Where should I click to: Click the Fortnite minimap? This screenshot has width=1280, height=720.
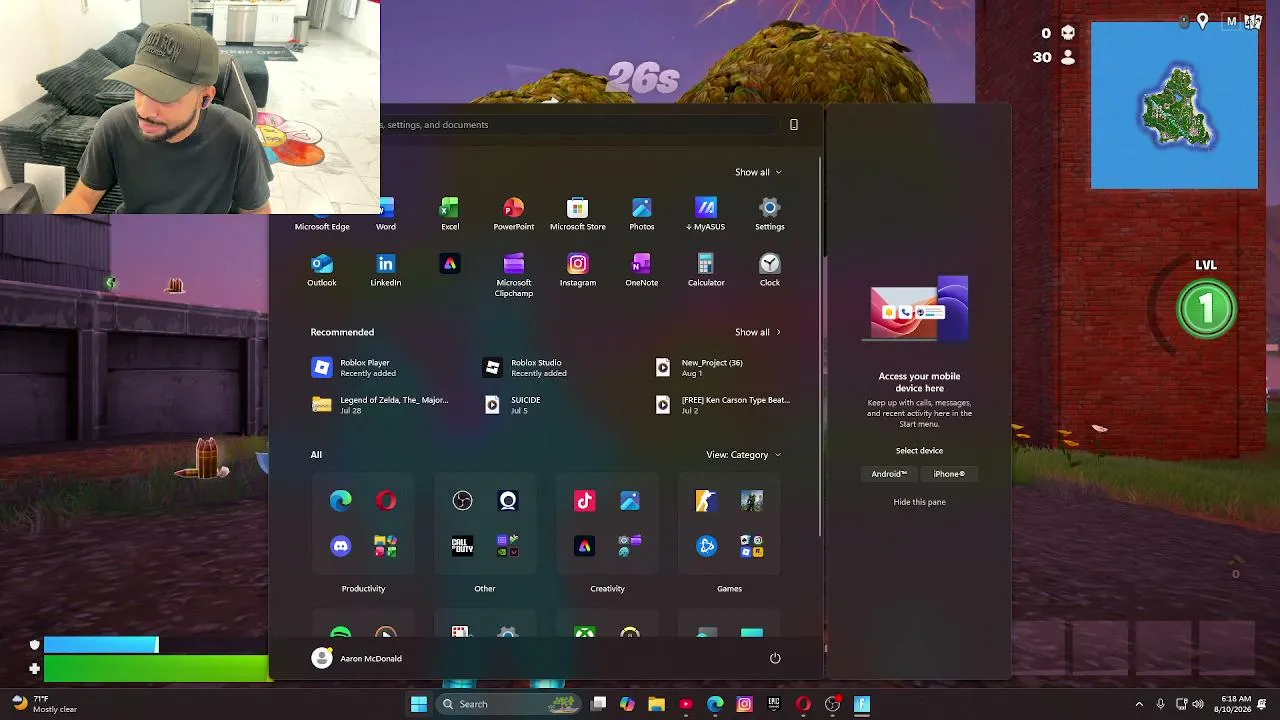1174,105
